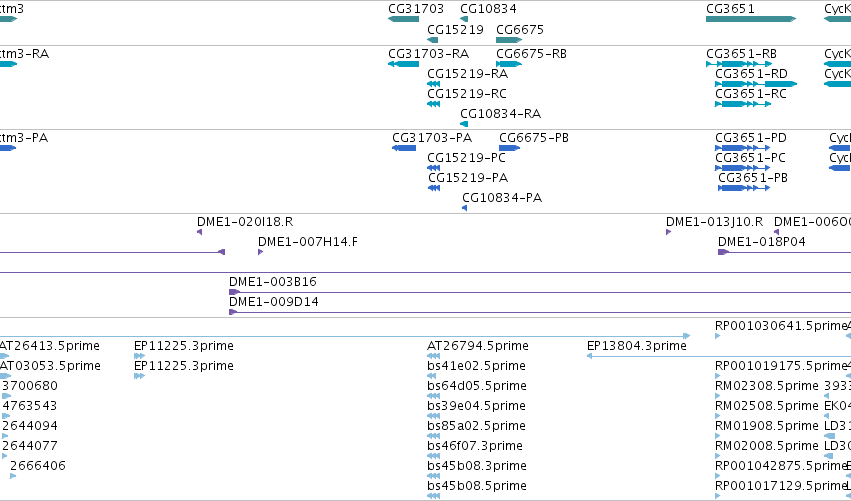
Task: Select the EP11225.3prime top feature
Action: pos(139,356)
